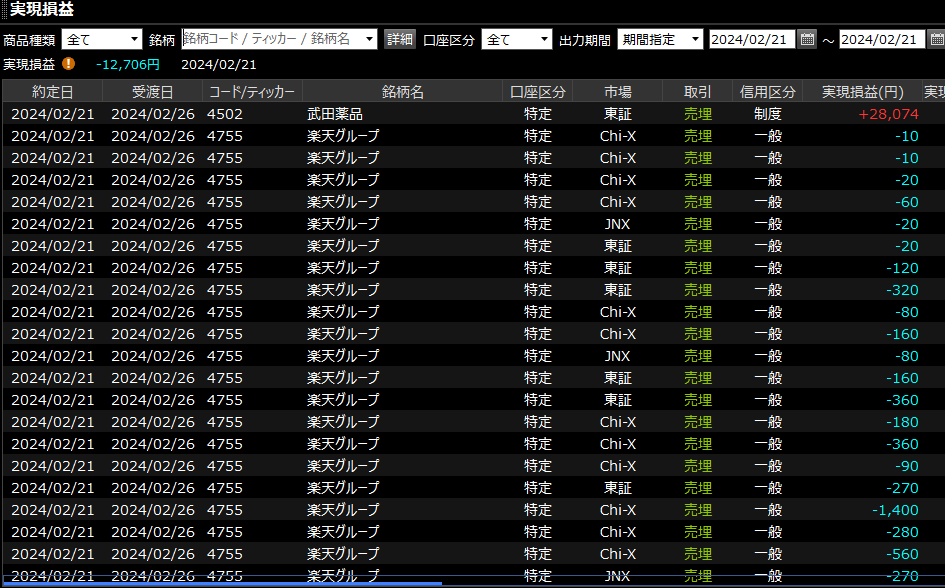Expand the 銘柄 search combo box arrow

369,40
